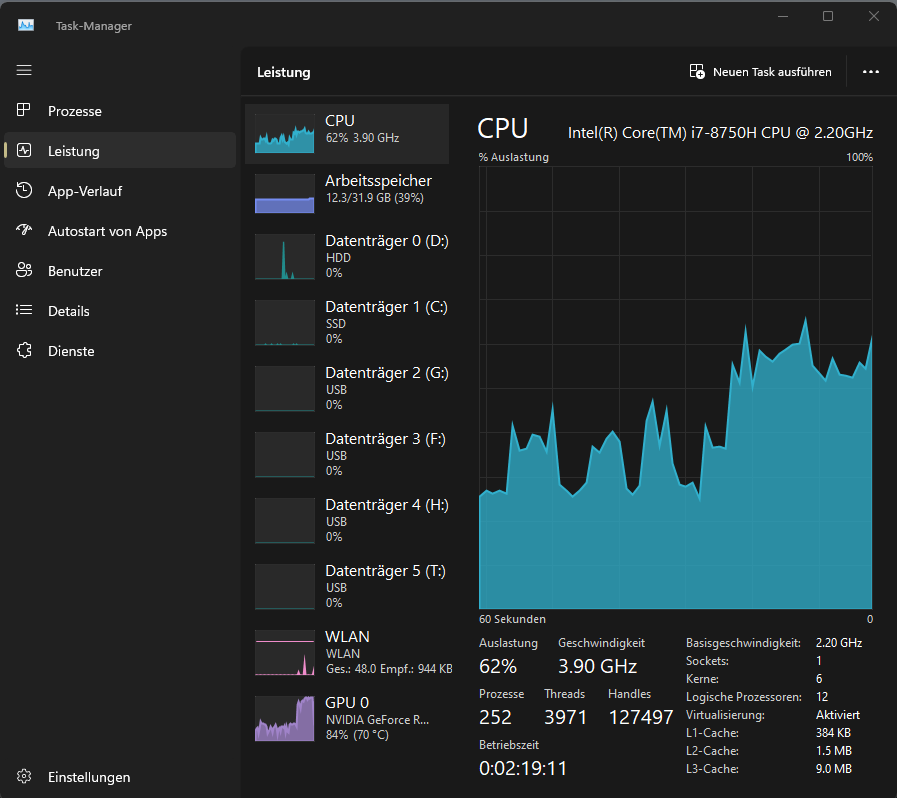The image size is (897, 798).
Task: Show Arbeitsspeicher memory usage graph
Action: click(x=346, y=194)
